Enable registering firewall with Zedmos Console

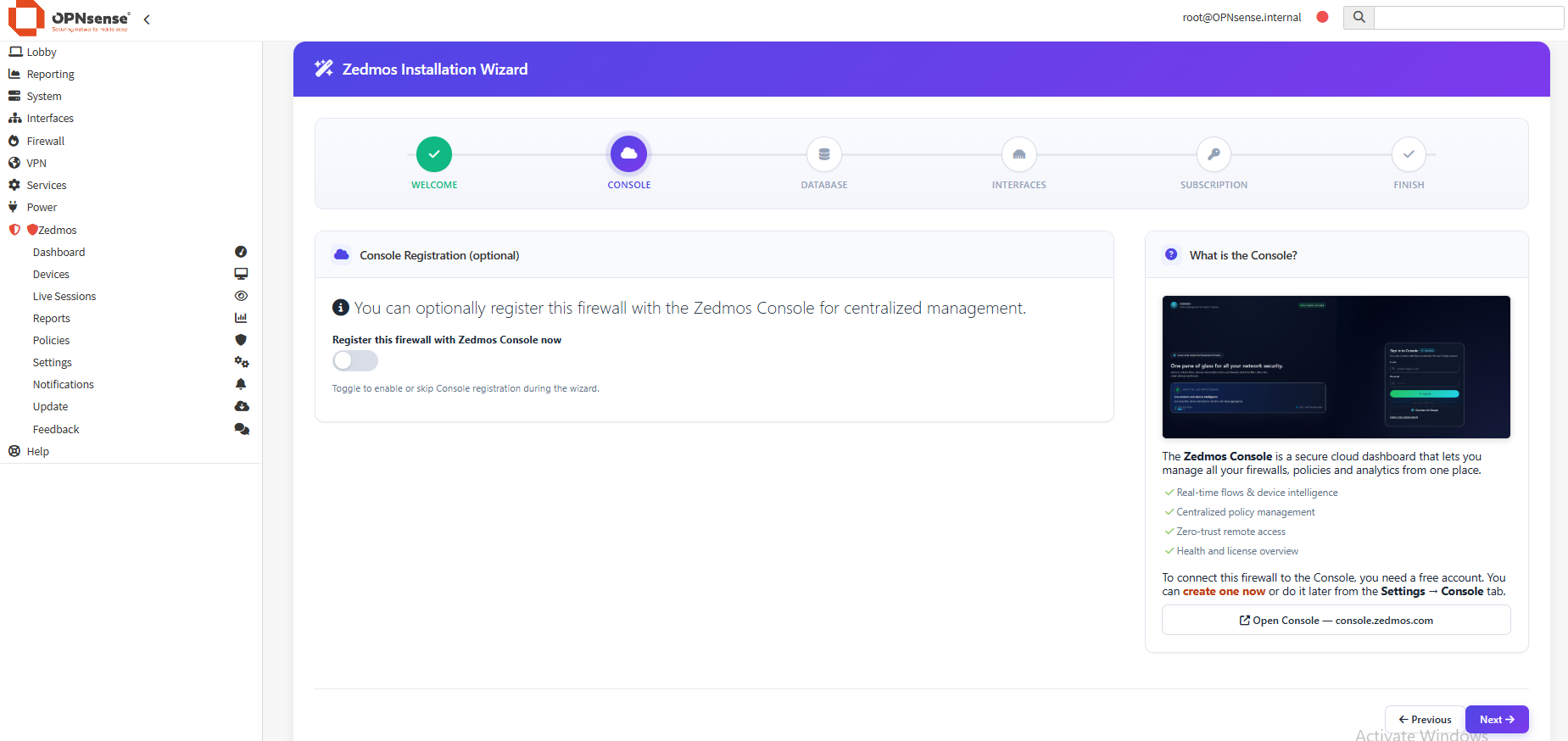[355, 361]
